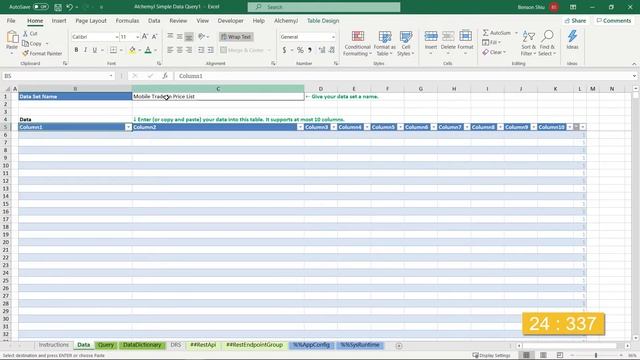Image resolution: width=640 pixels, height=360 pixels.
Task: Apply Bold formatting
Action: [76, 50]
